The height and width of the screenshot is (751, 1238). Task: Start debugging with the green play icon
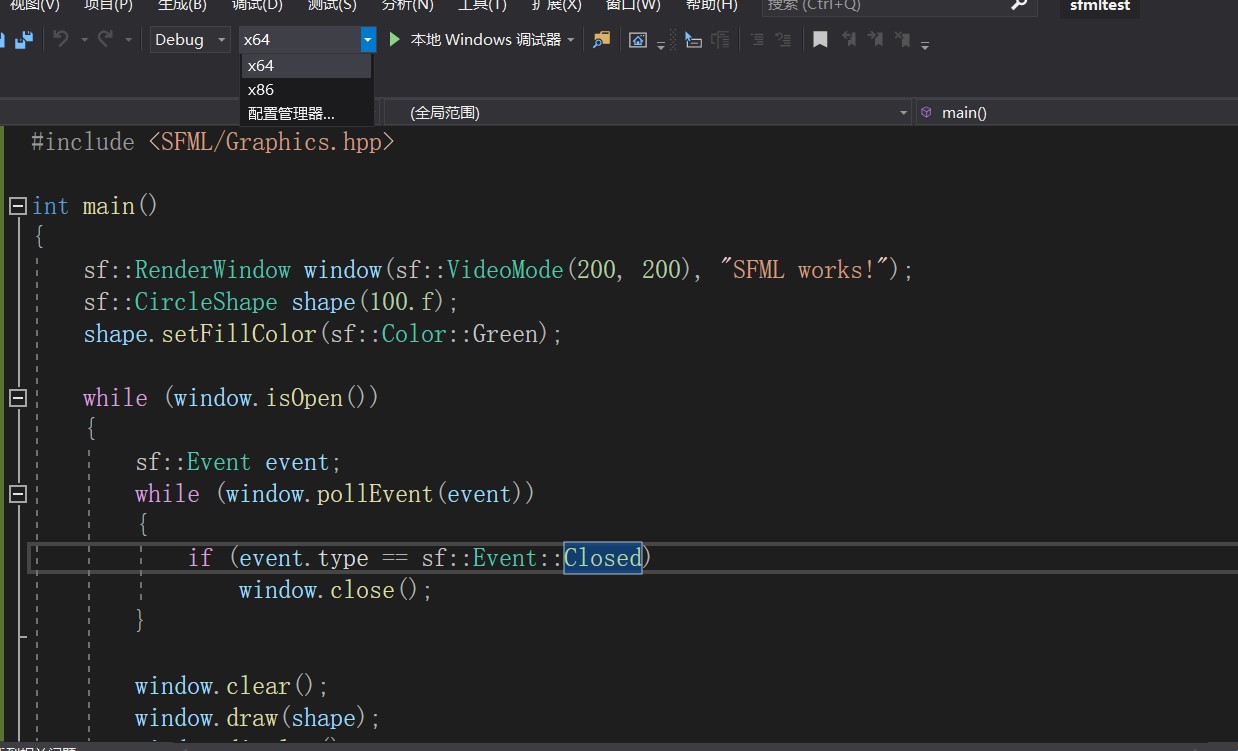click(x=395, y=40)
